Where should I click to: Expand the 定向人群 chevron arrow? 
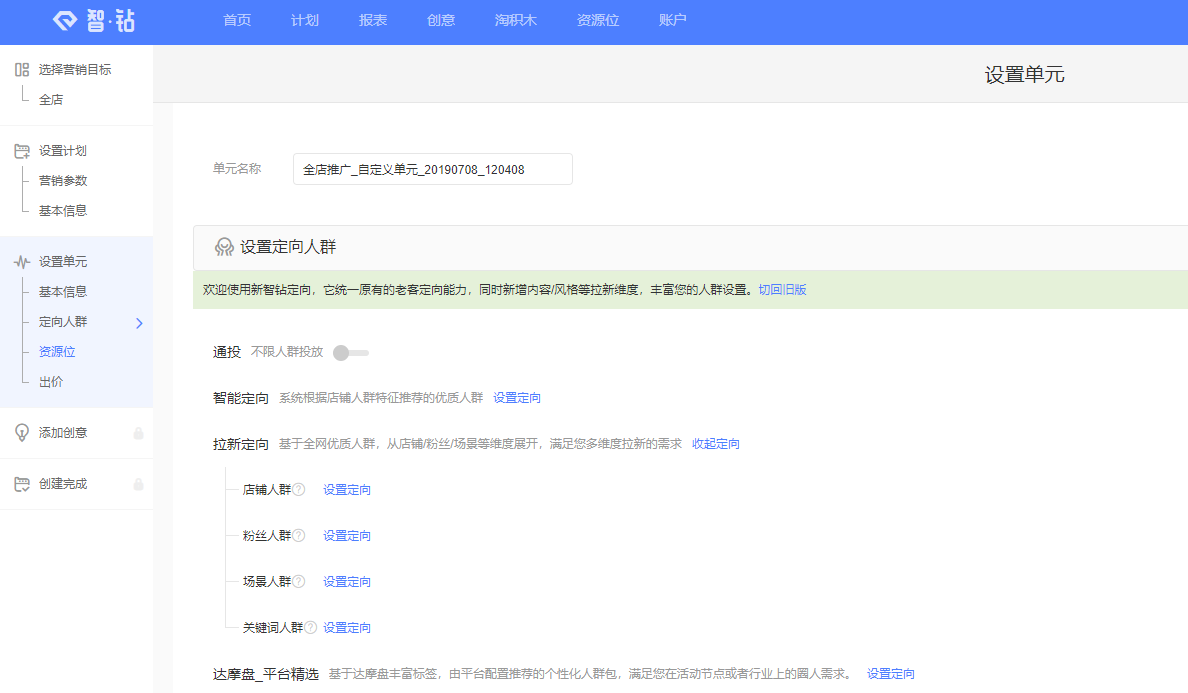[139, 323]
